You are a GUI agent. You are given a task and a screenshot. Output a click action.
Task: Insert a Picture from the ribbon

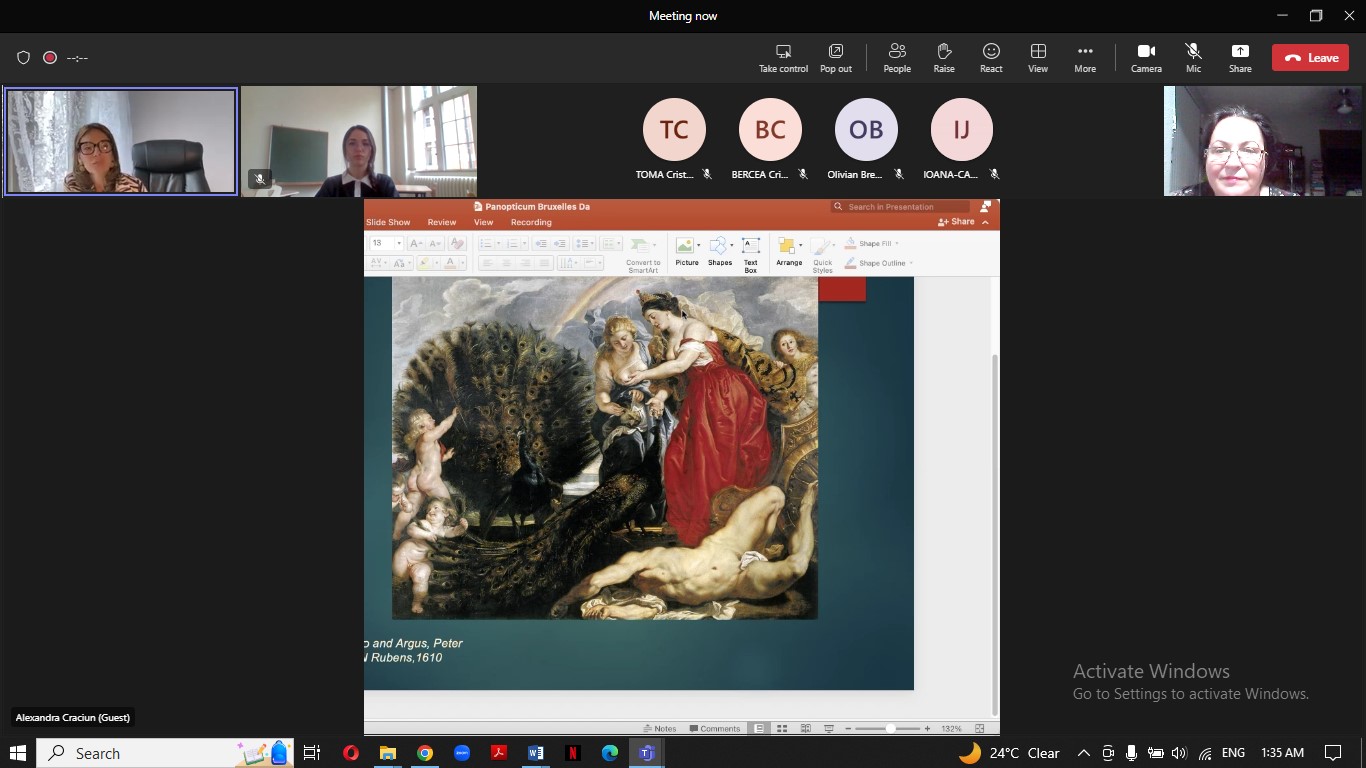click(687, 252)
